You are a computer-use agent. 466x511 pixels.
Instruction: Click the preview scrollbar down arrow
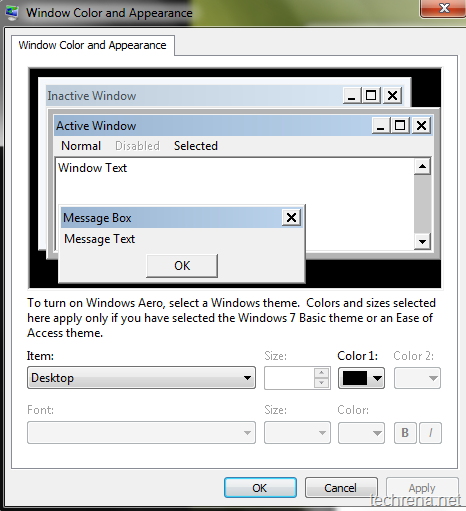[422, 242]
